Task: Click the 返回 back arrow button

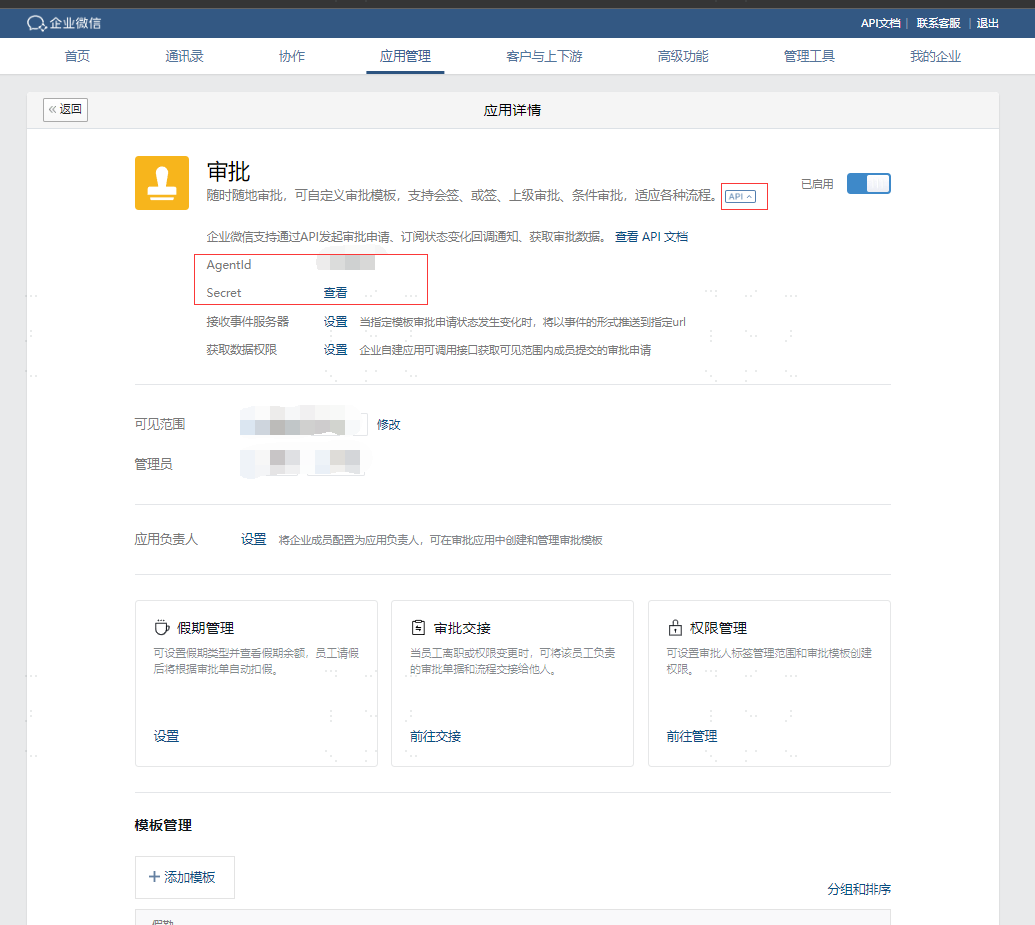Action: coord(65,110)
